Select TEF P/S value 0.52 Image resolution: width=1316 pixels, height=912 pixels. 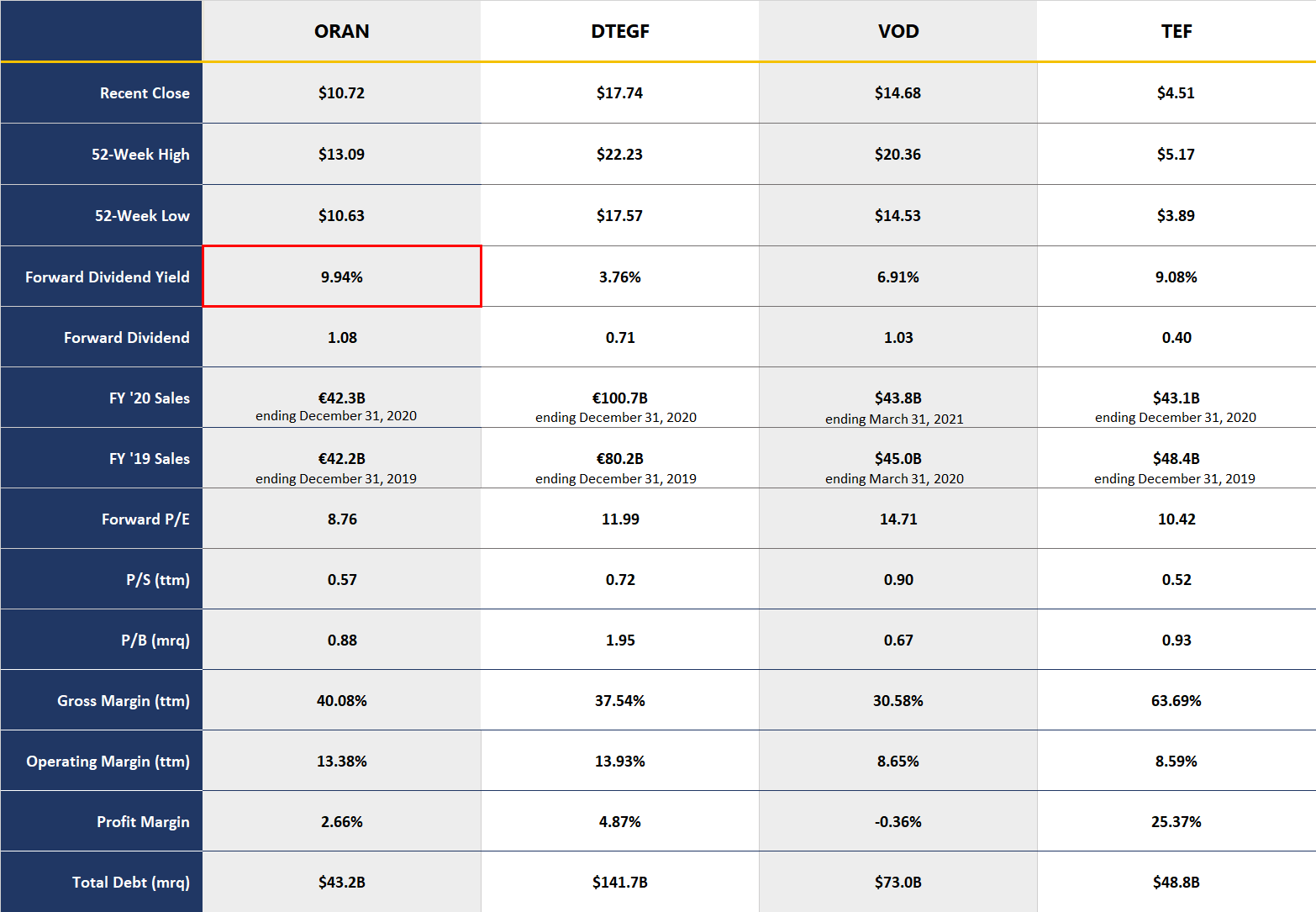pos(1177,580)
